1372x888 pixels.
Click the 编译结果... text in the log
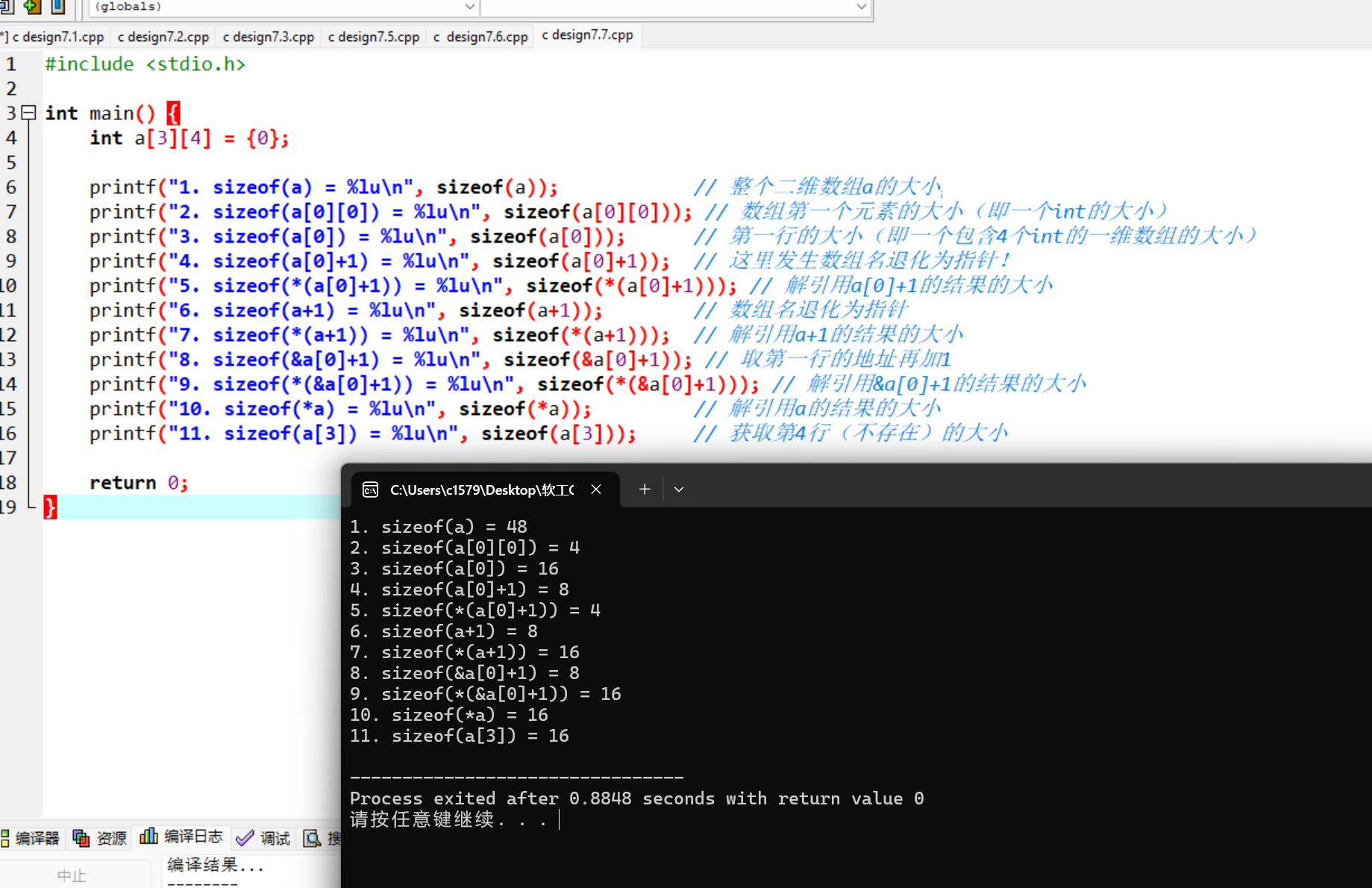click(216, 865)
